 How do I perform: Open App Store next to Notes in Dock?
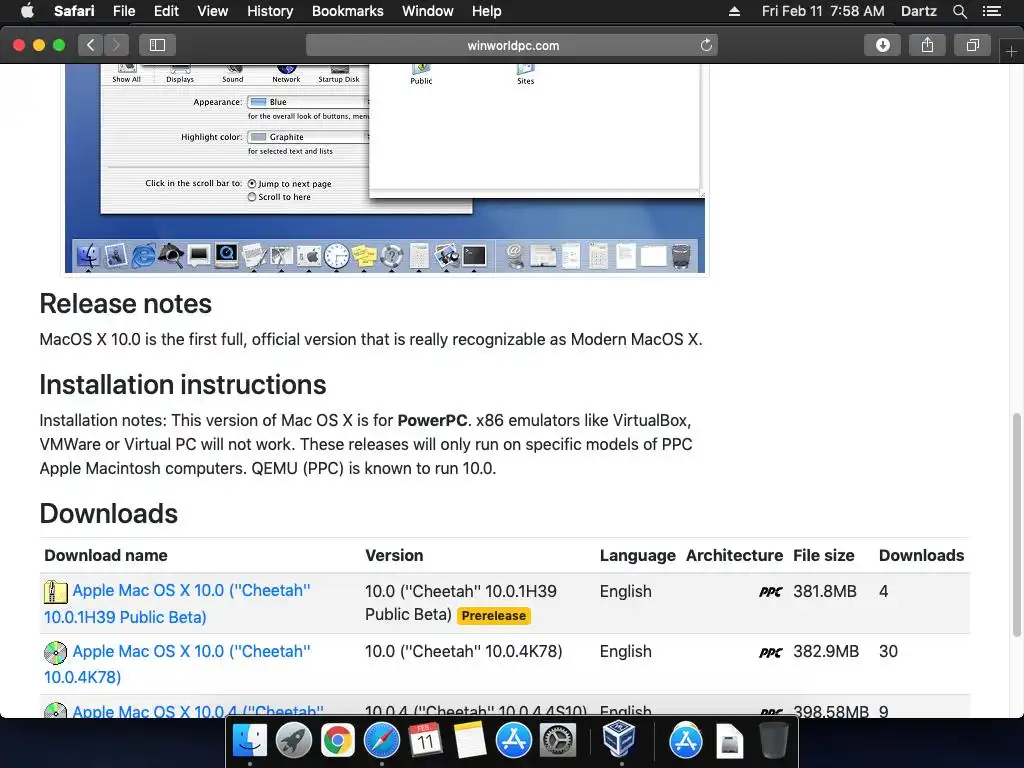point(513,741)
